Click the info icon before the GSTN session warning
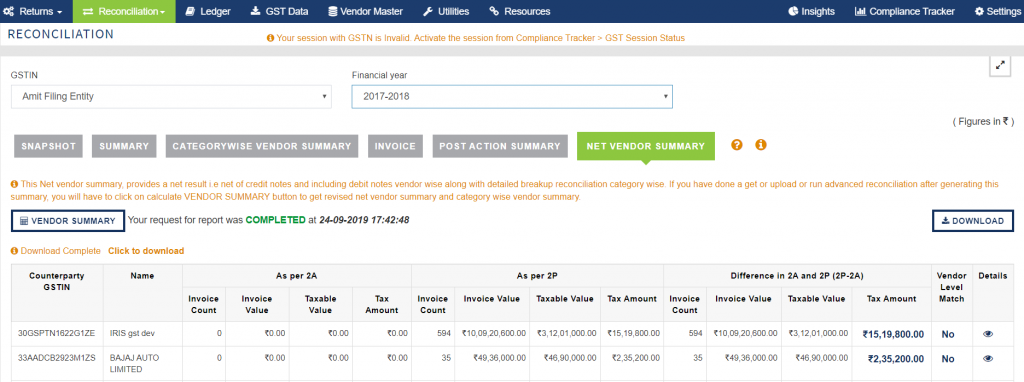The image size is (1024, 382). (x=270, y=39)
